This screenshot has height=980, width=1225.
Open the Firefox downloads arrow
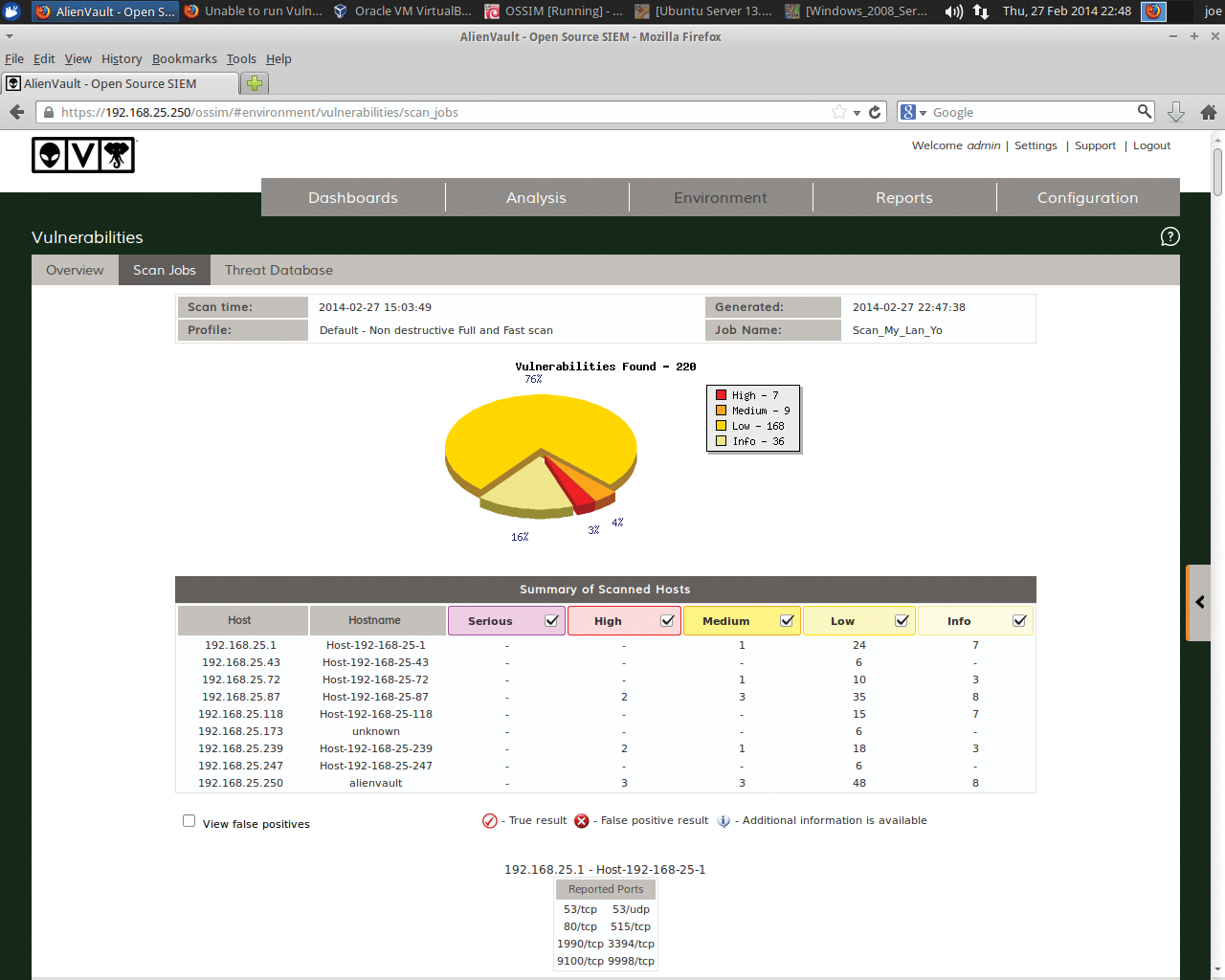click(x=1176, y=112)
